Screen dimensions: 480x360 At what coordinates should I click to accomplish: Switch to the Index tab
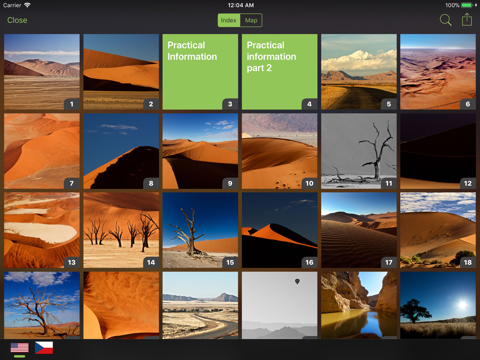[x=229, y=20]
